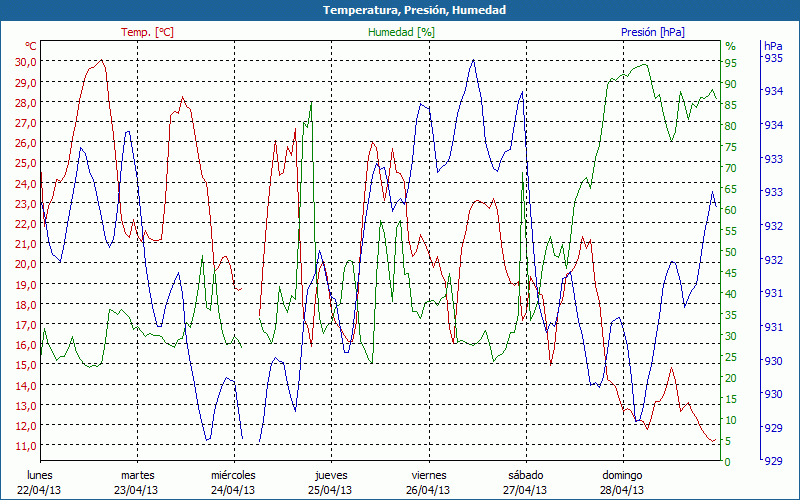Click the 935 pressure axis tick

click(x=773, y=58)
